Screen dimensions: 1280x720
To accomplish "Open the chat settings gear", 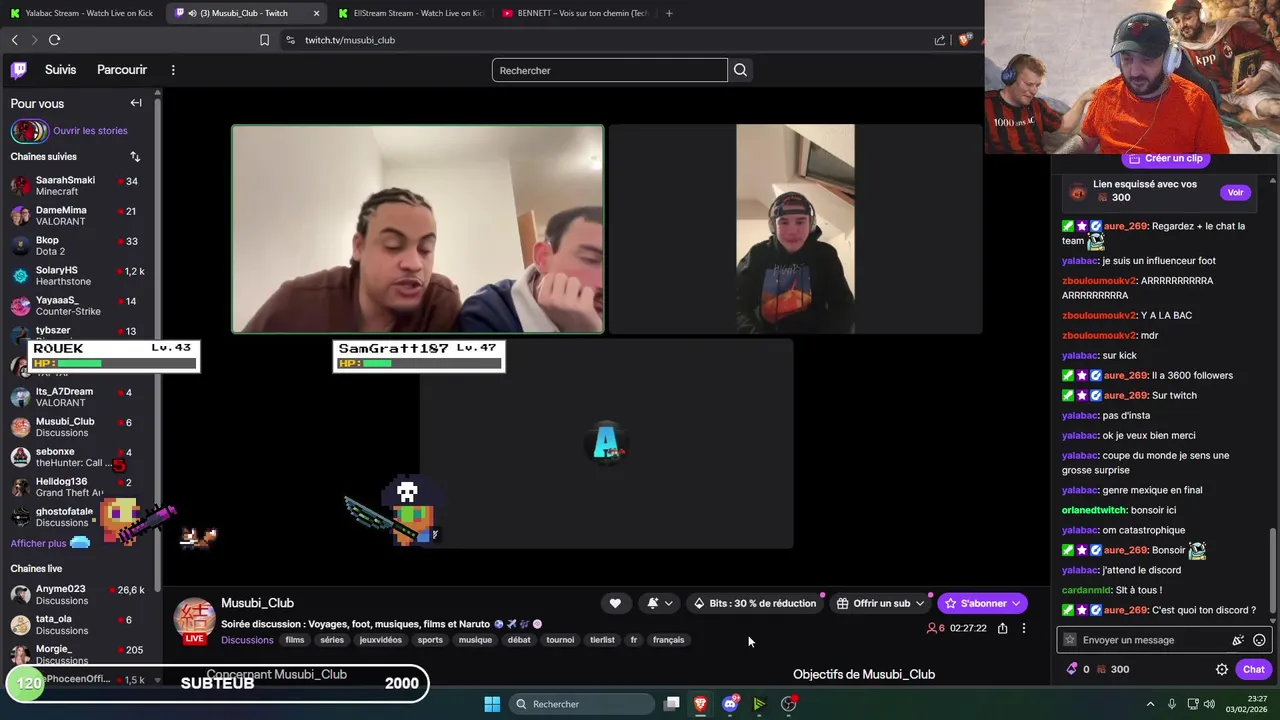I will pos(1221,670).
